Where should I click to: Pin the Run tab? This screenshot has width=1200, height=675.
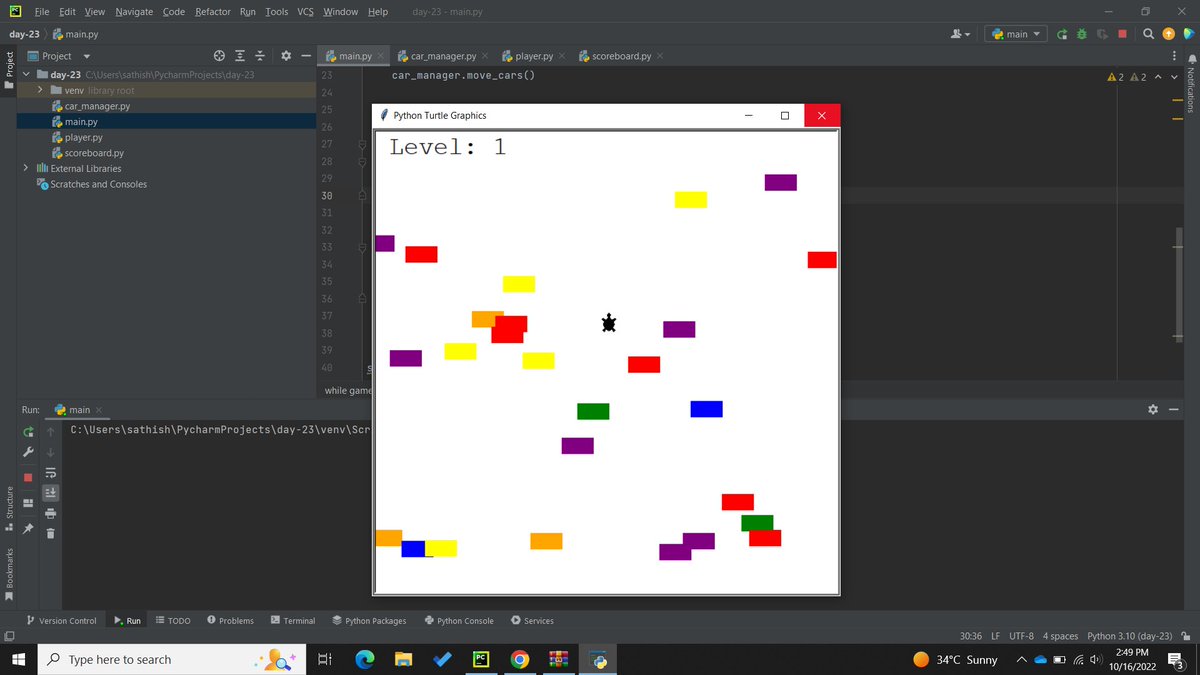pyautogui.click(x=28, y=528)
